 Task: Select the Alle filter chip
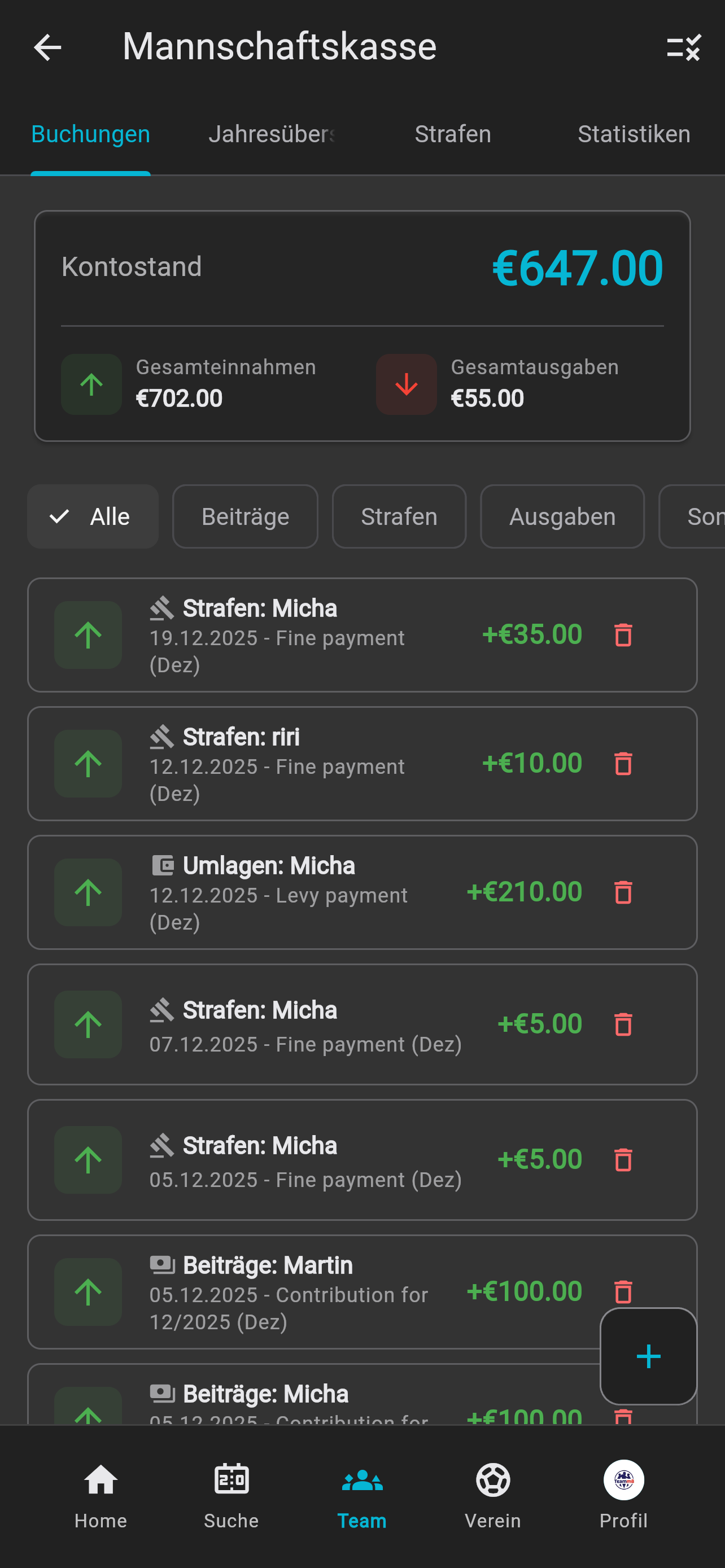coord(93,517)
